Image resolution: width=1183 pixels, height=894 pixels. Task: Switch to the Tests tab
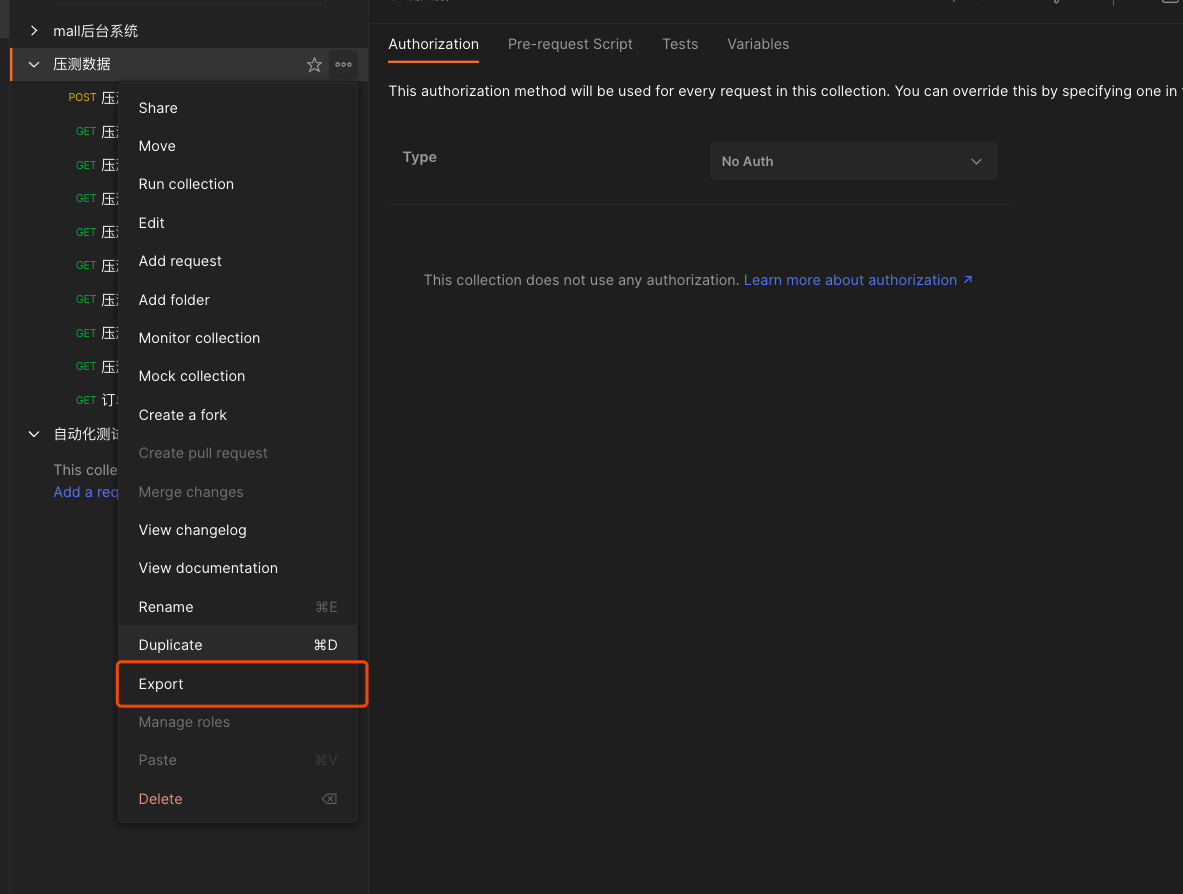coord(680,44)
